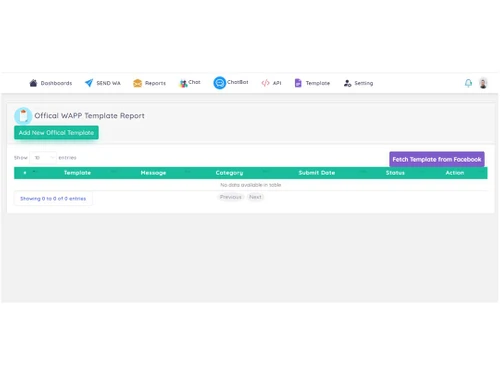
Task: Click the clipboard icon beside report title
Action: pyautogui.click(x=23, y=116)
